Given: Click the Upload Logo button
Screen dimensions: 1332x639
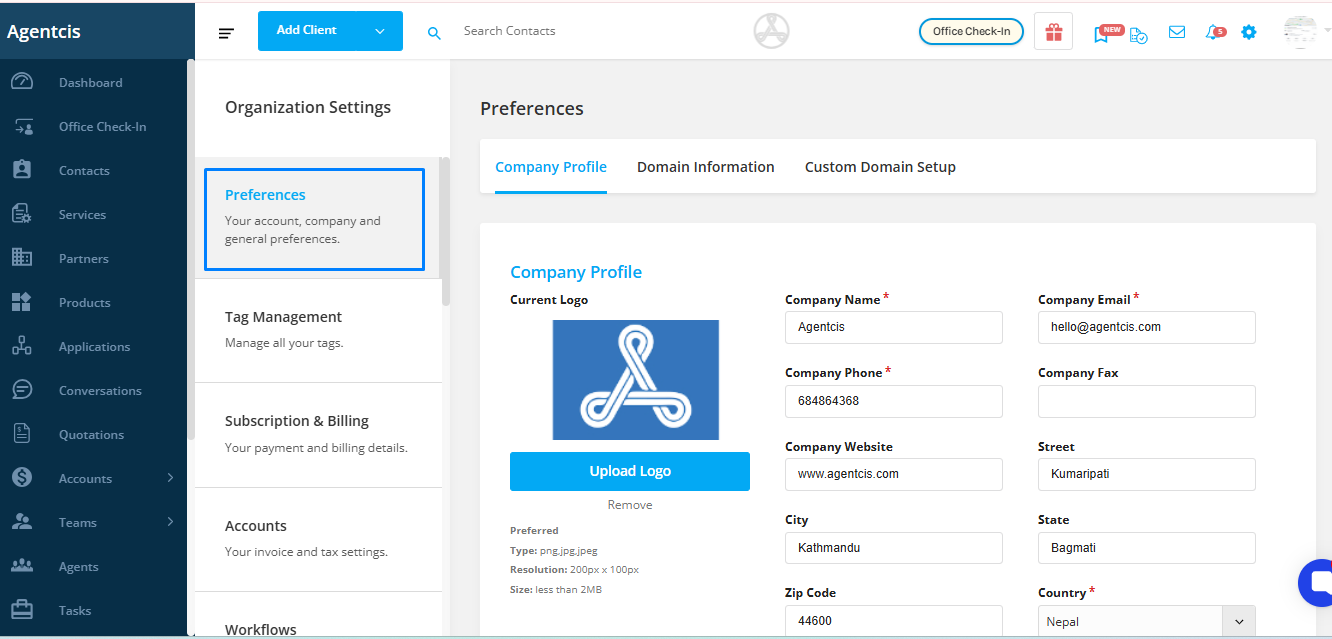Looking at the screenshot, I should (630, 471).
